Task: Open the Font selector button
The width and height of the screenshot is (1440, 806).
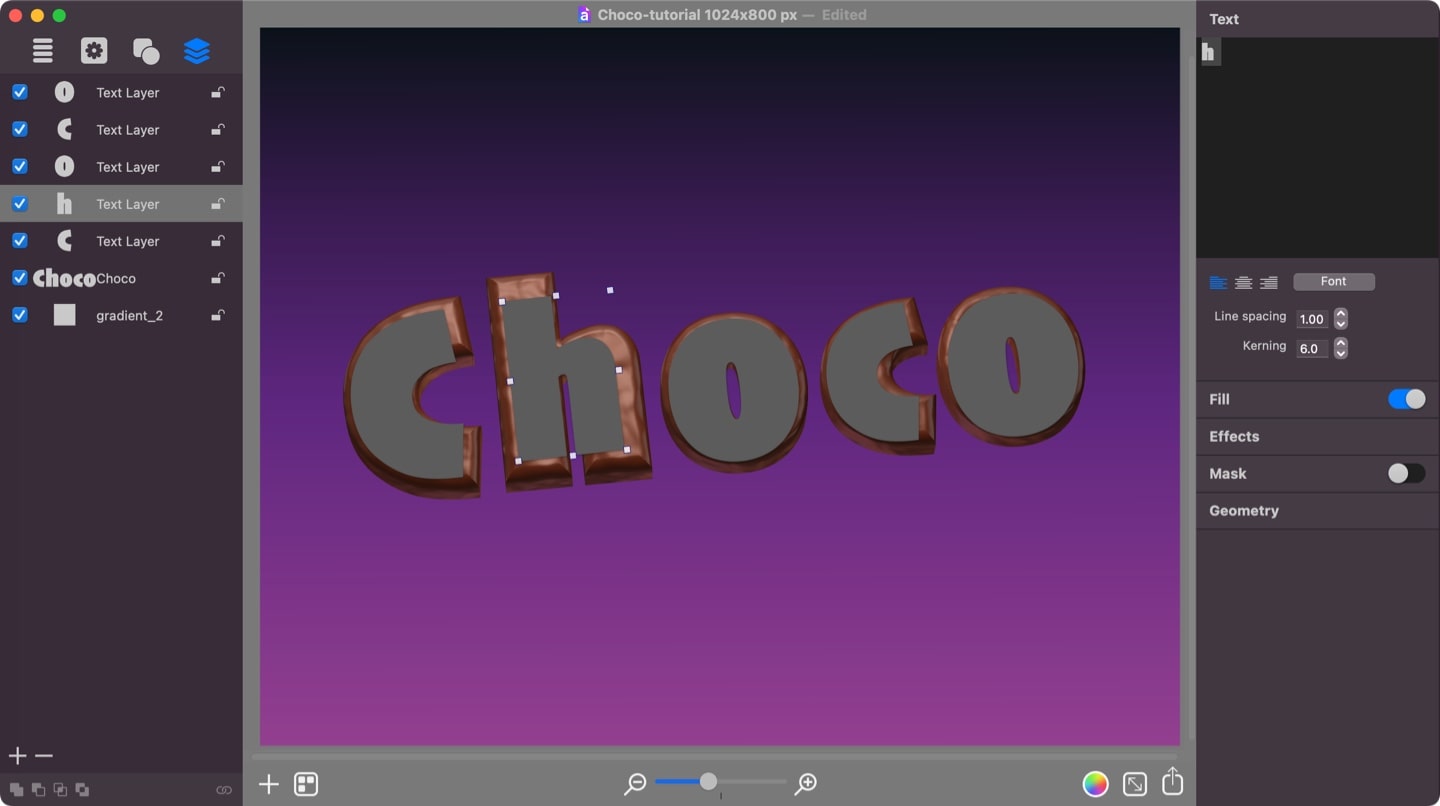Action: click(1334, 281)
